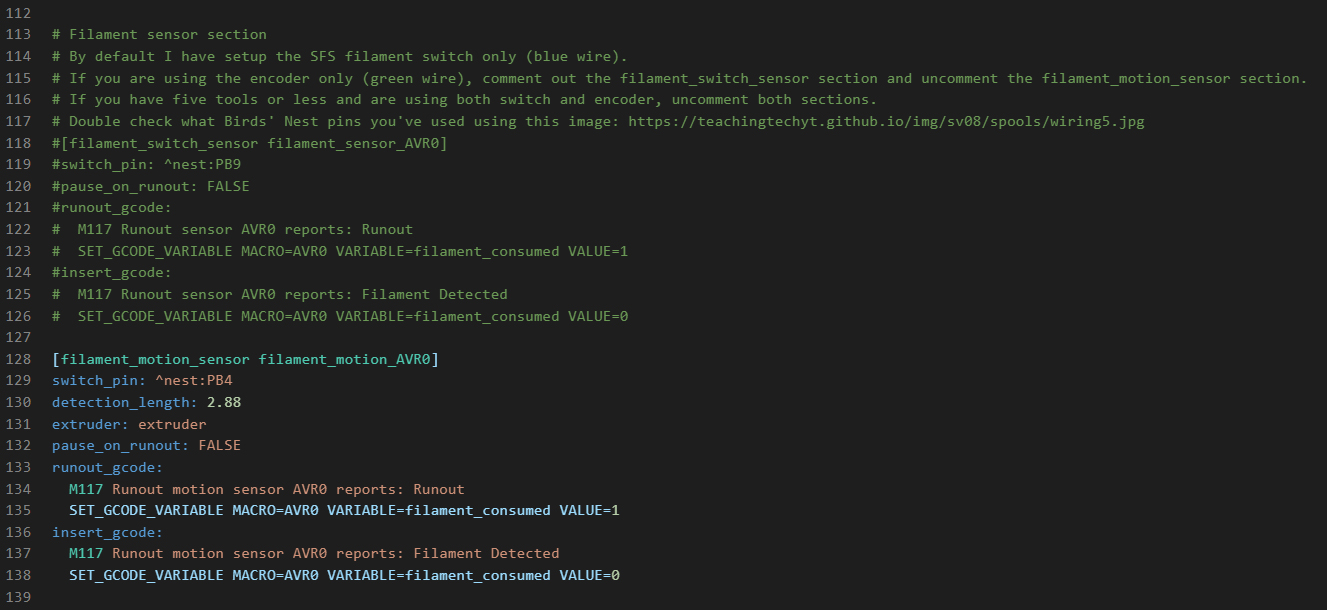Click the detection_length value 2.88

223,402
